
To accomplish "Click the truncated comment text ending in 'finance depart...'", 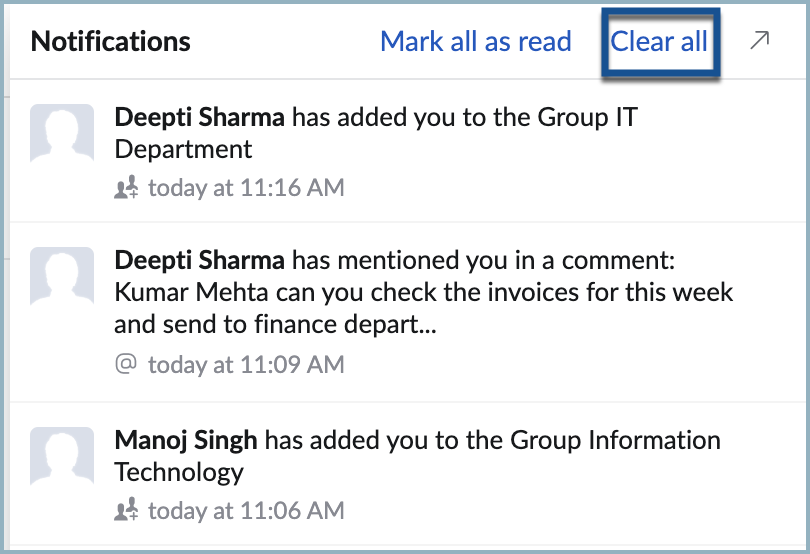I will [424, 309].
